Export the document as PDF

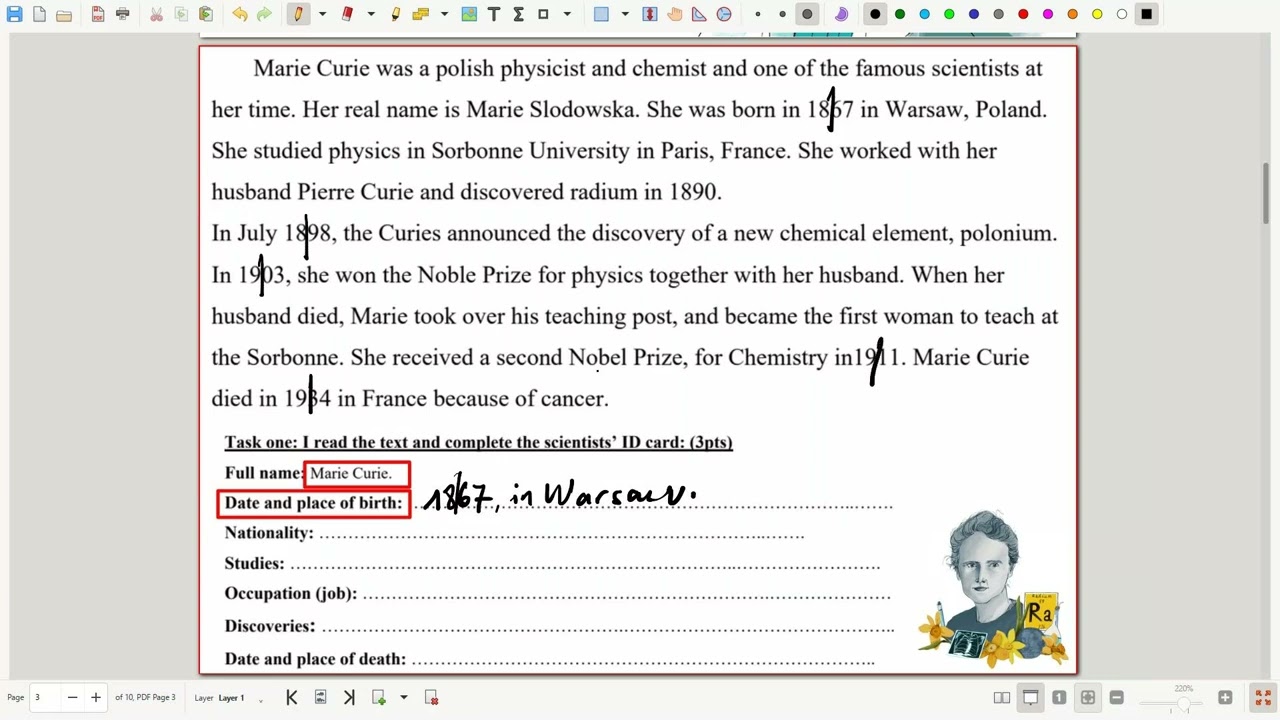pyautogui.click(x=98, y=14)
